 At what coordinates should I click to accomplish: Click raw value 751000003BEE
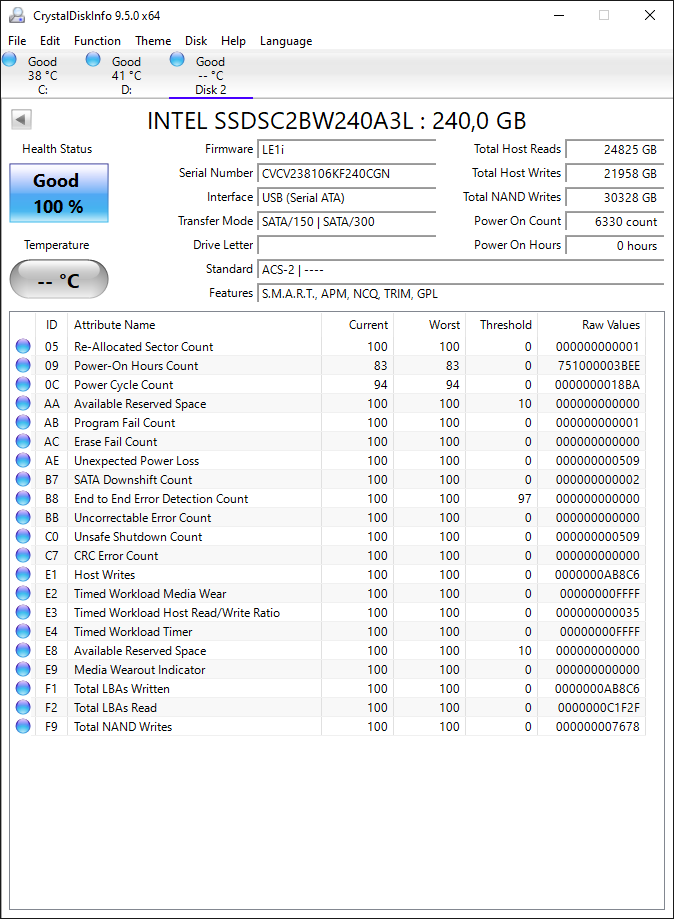pos(598,366)
